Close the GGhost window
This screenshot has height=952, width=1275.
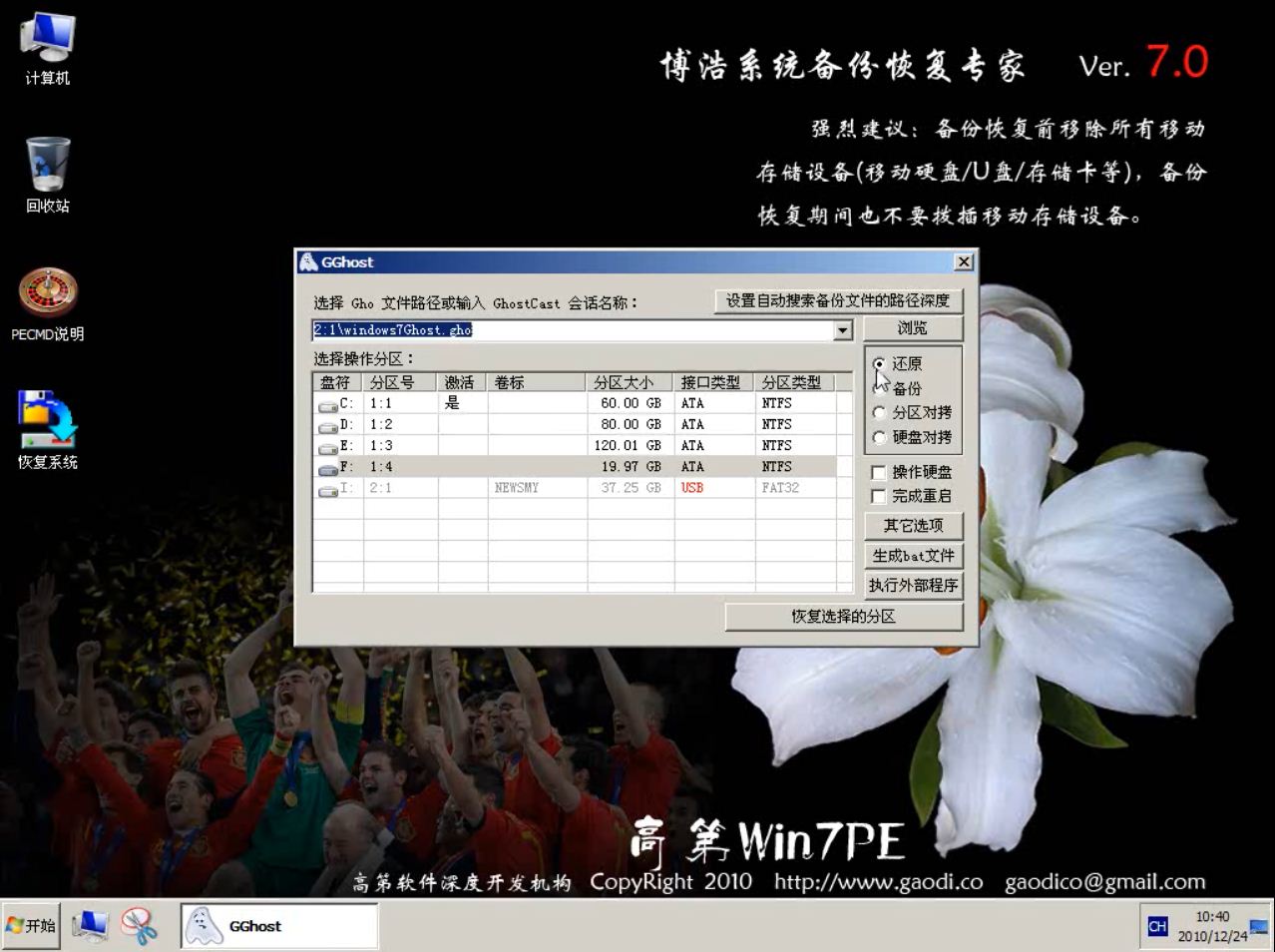coord(963,262)
